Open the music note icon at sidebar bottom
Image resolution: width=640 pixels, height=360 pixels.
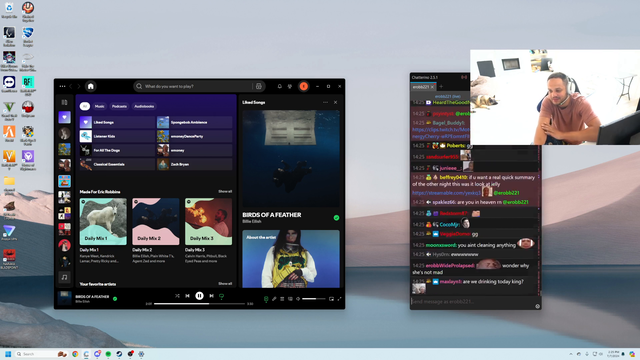pos(64,277)
